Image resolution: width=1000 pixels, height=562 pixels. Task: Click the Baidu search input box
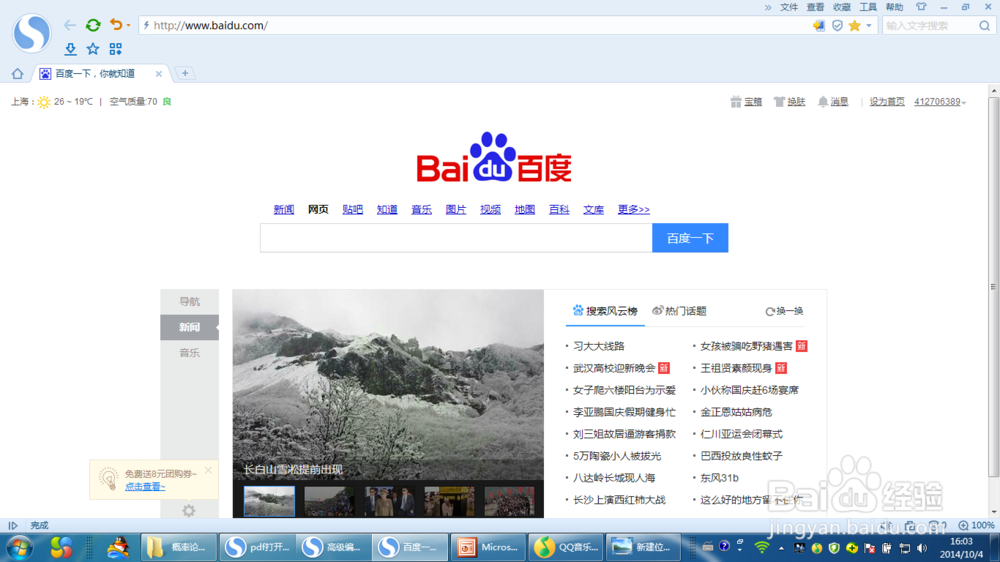point(456,238)
